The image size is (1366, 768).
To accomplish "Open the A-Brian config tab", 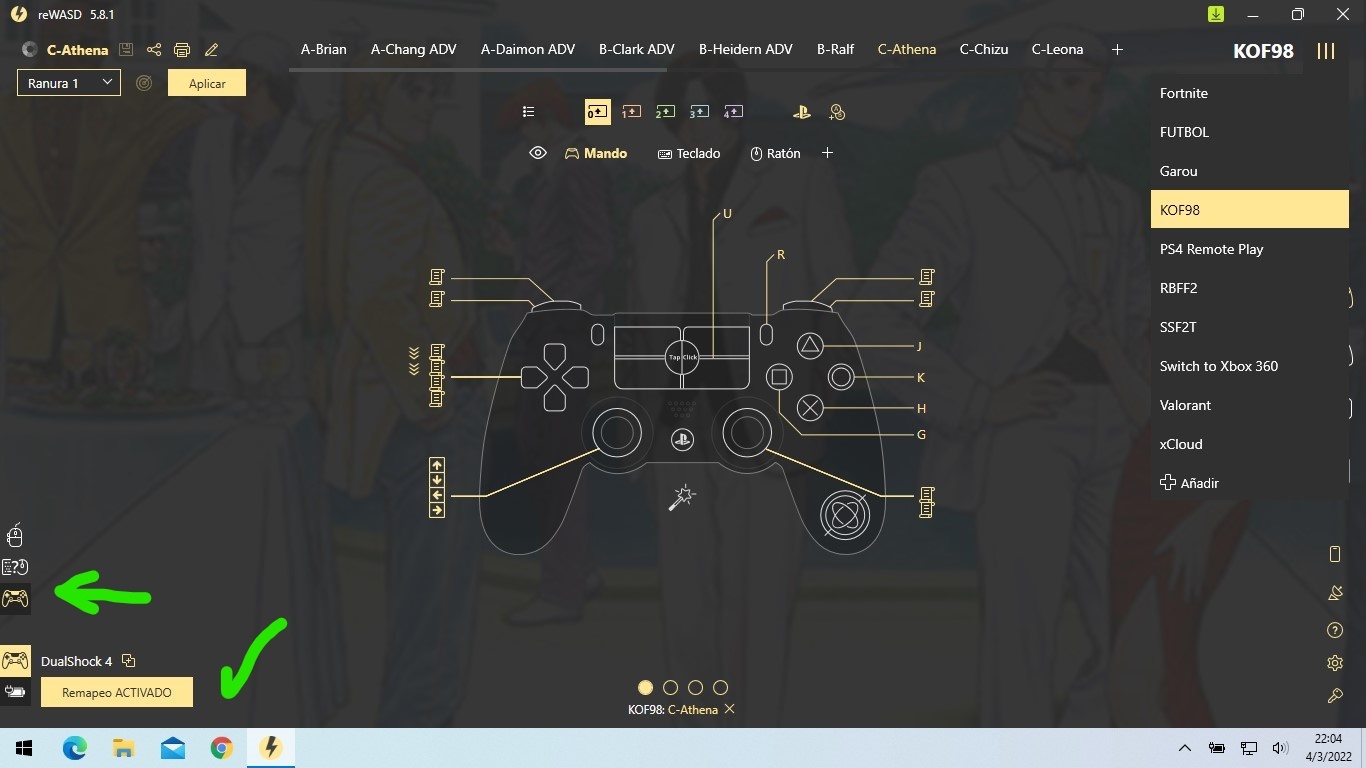I will [x=324, y=49].
